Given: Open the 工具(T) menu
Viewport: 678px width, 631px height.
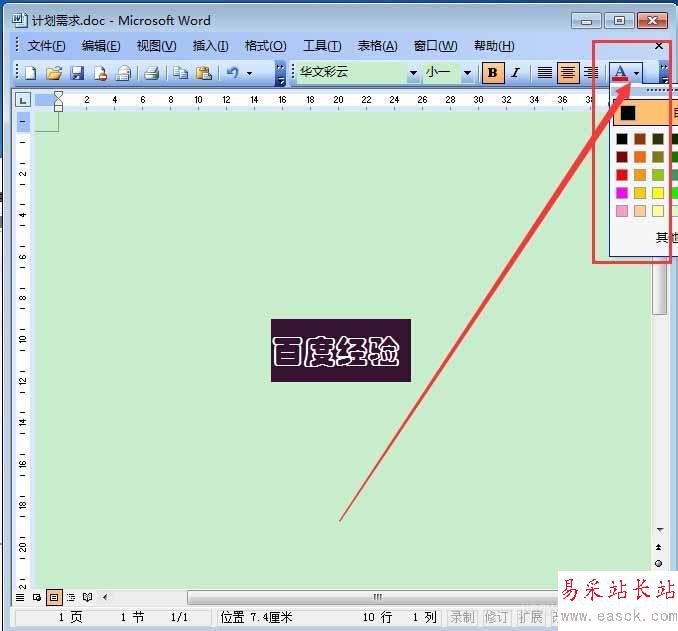Looking at the screenshot, I should tap(322, 45).
